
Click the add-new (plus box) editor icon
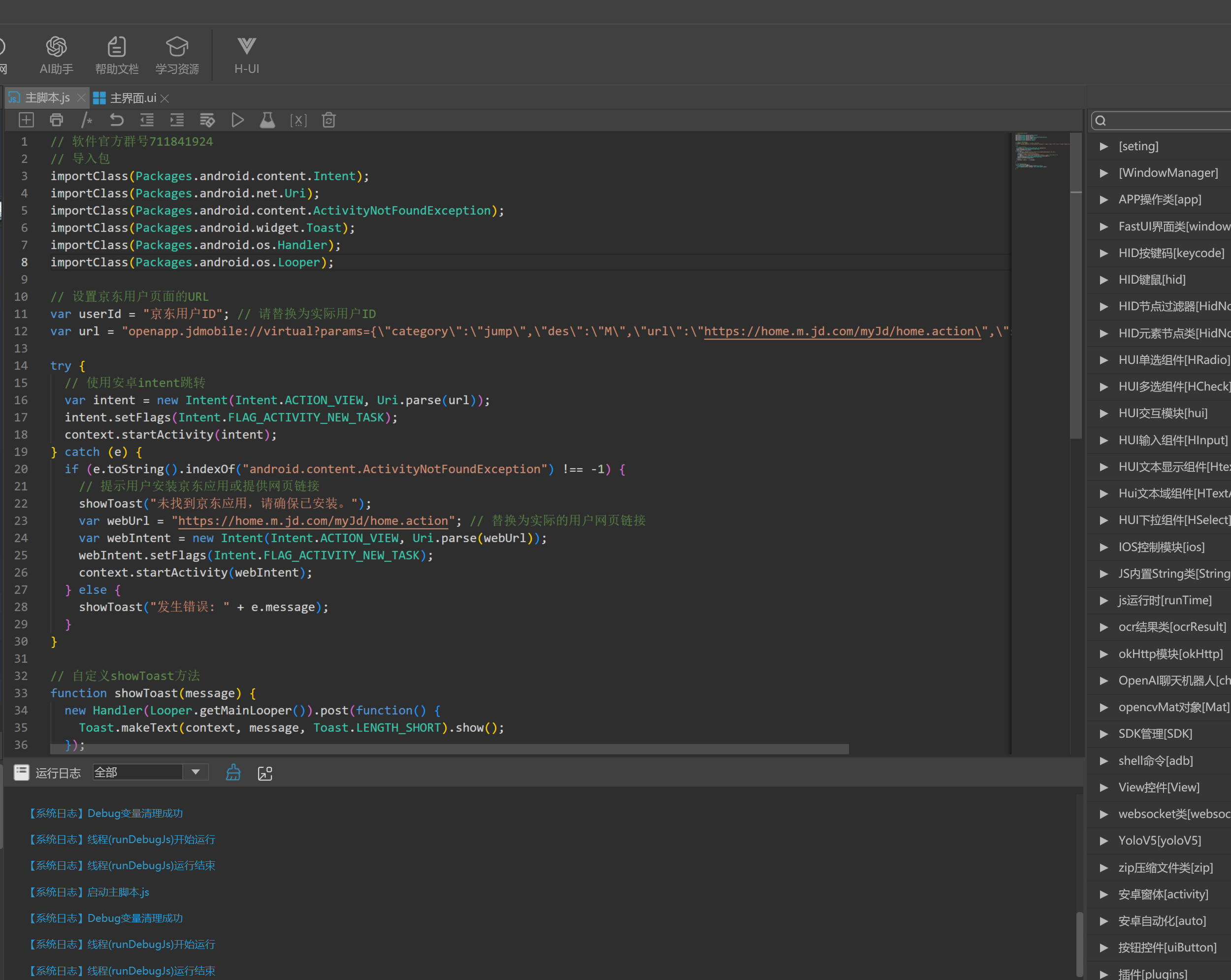[x=26, y=120]
